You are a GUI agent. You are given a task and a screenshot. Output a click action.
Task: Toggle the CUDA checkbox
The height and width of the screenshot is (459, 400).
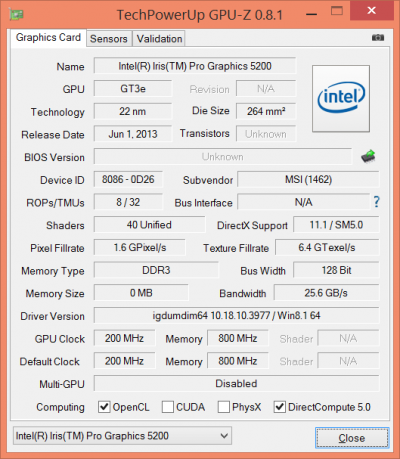pos(168,407)
